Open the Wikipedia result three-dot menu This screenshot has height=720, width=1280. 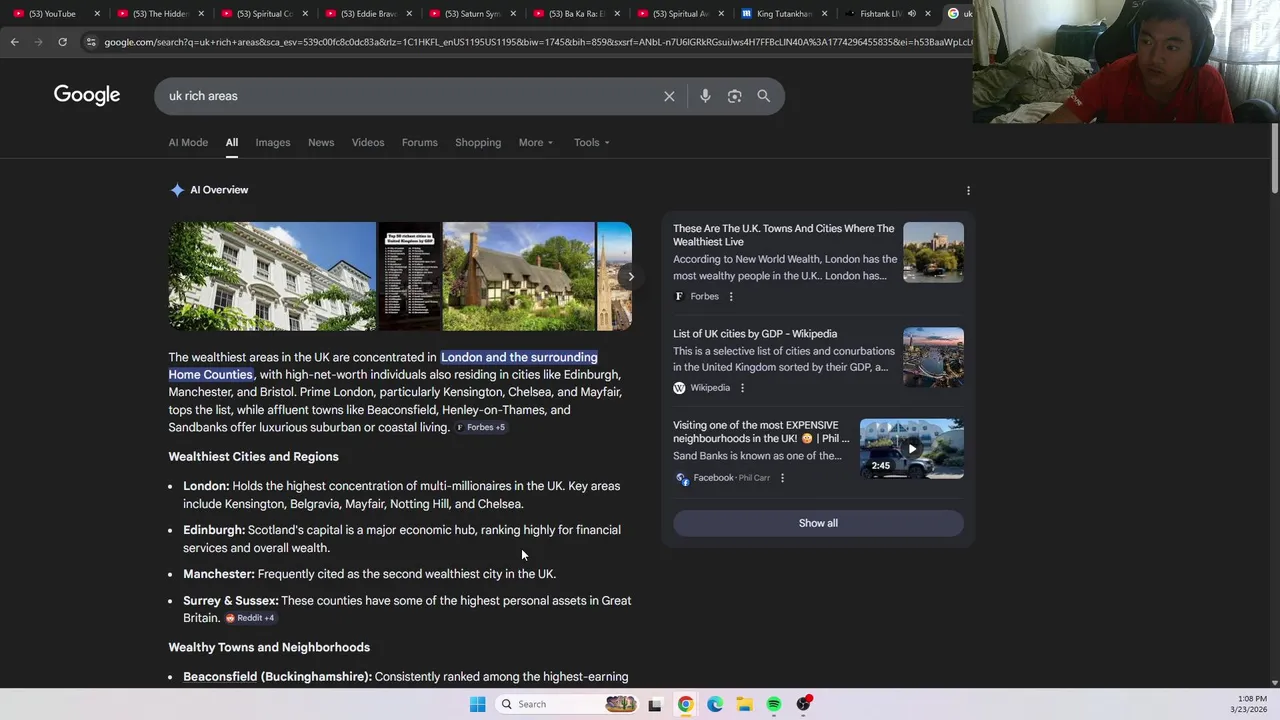[742, 388]
